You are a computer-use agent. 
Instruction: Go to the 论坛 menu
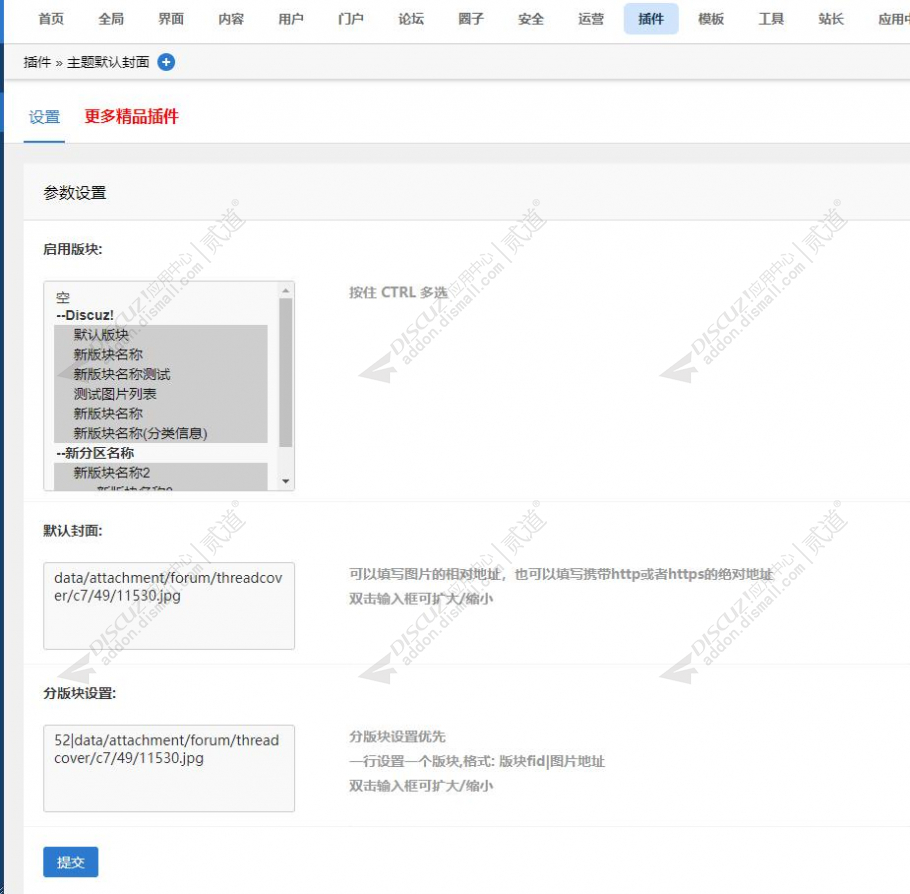(x=411, y=19)
